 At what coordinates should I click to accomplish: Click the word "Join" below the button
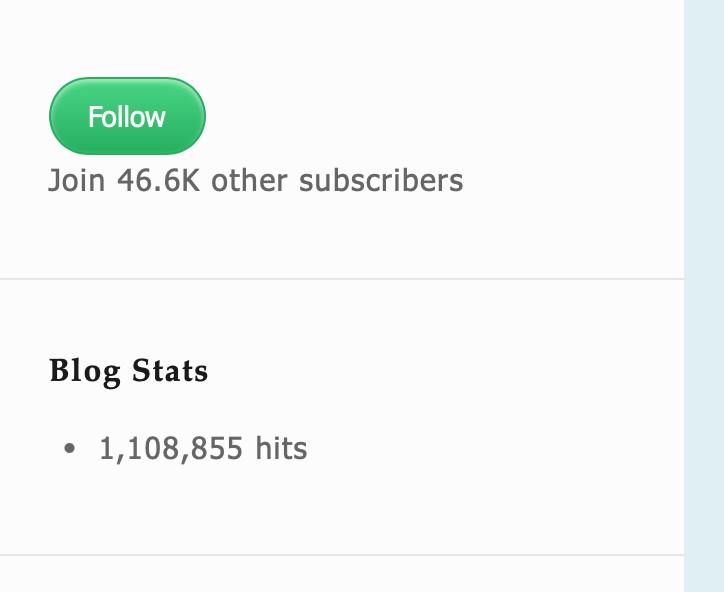tap(77, 181)
